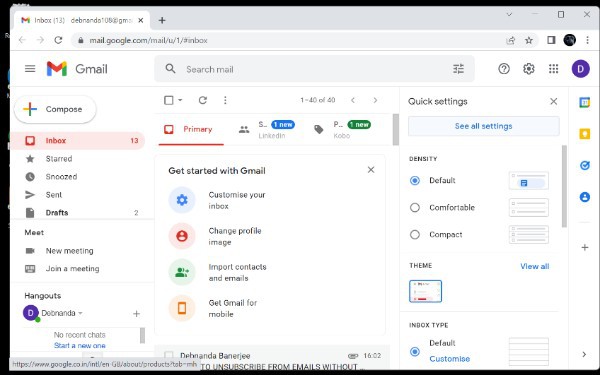600x375 pixels.
Task: Open search options filter icon
Action: pyautogui.click(x=458, y=69)
